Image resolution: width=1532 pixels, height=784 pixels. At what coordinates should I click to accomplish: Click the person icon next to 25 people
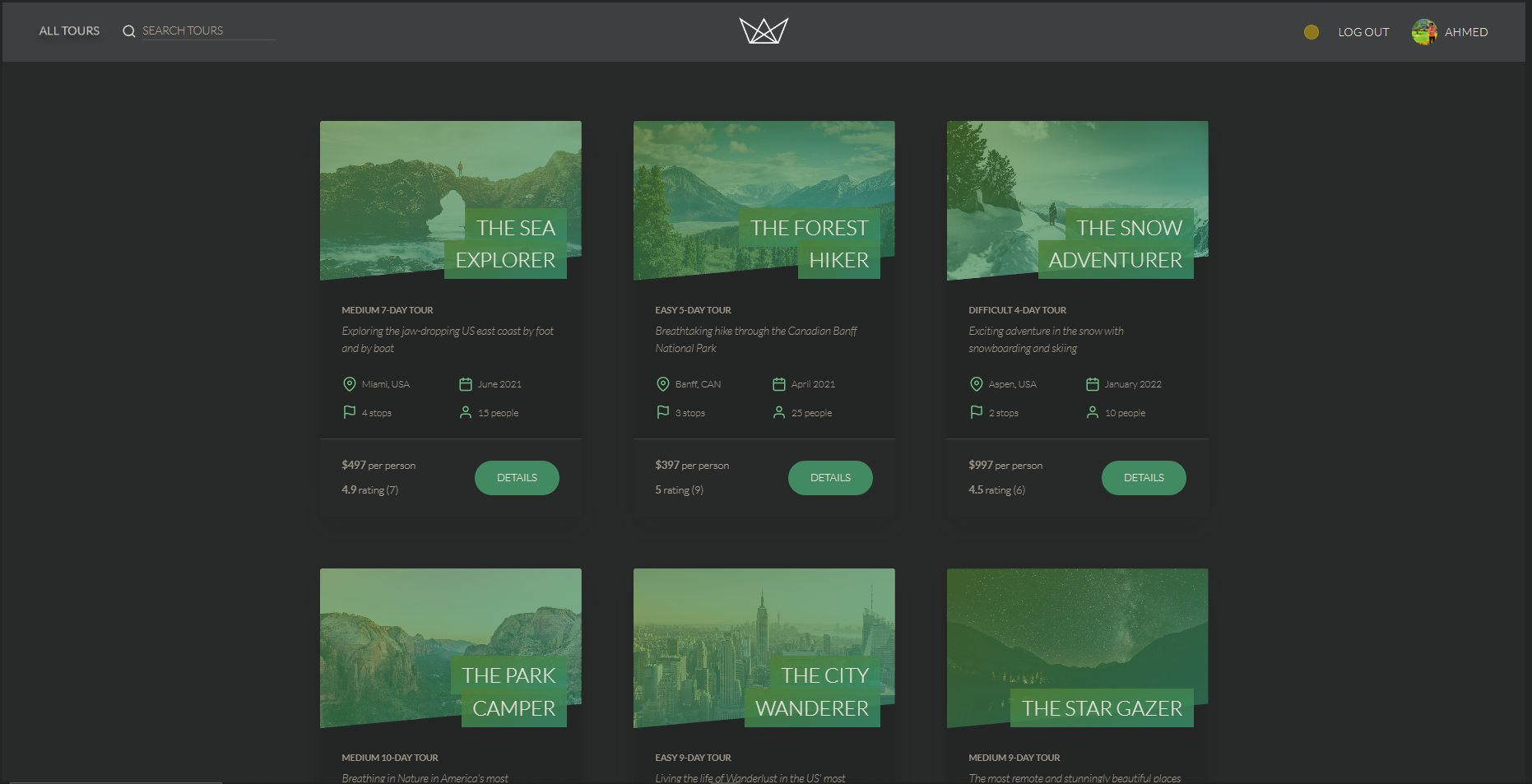[x=778, y=412]
